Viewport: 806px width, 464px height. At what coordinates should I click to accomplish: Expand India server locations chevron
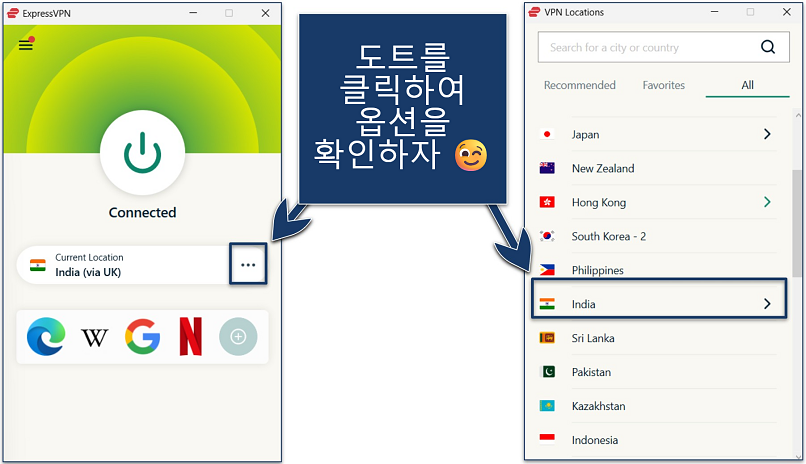coord(767,304)
